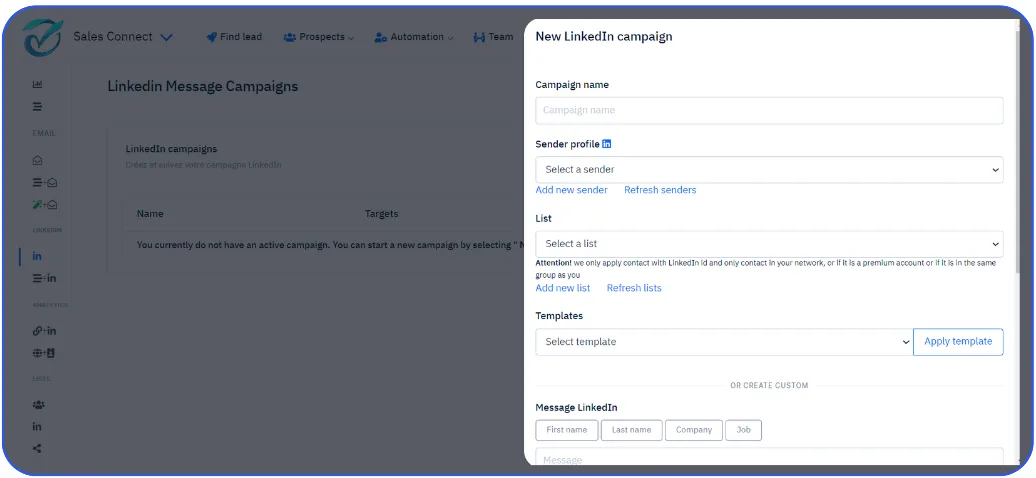
Task: Expand the Prospects menu
Action: coord(318,37)
